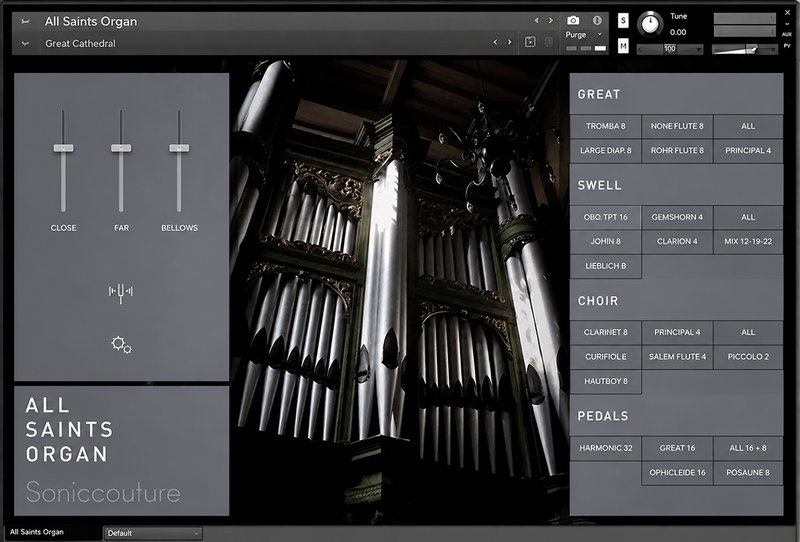Toggle the PV button

tap(787, 46)
